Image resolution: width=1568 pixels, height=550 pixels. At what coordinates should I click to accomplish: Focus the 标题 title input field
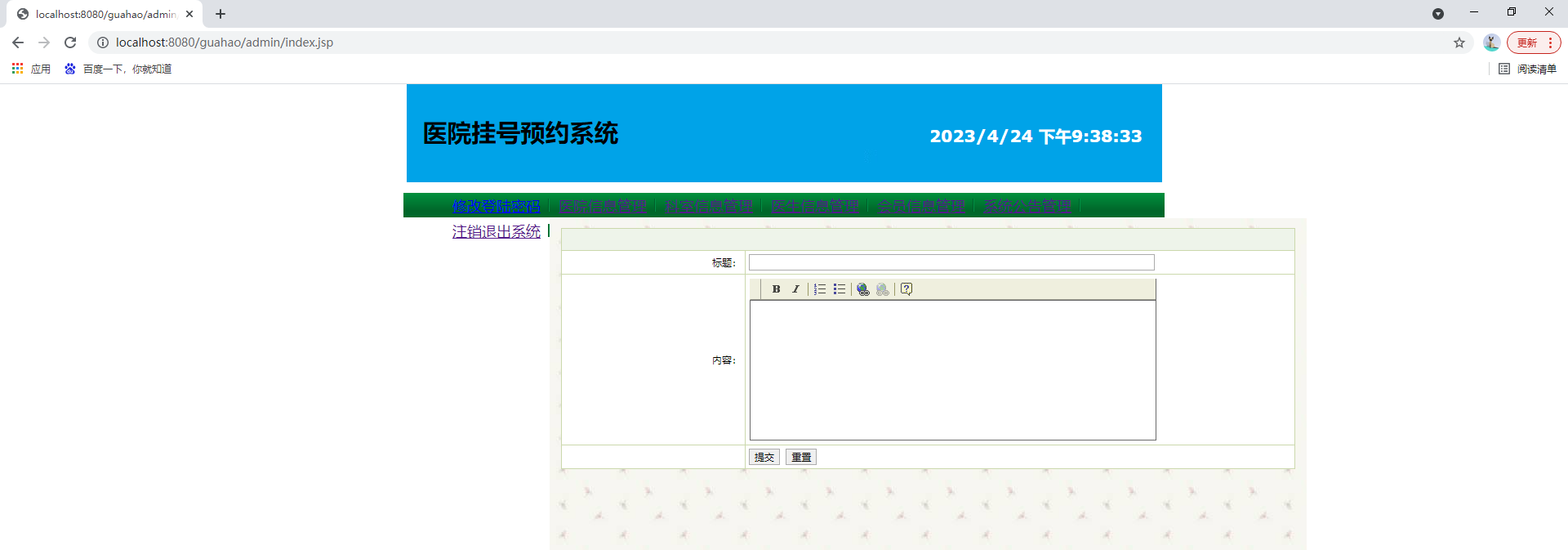951,262
